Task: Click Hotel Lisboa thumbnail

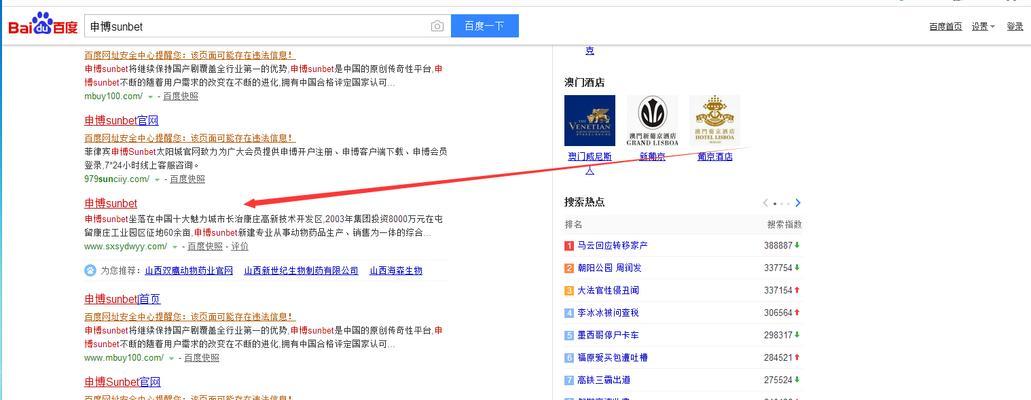Action: (x=715, y=120)
